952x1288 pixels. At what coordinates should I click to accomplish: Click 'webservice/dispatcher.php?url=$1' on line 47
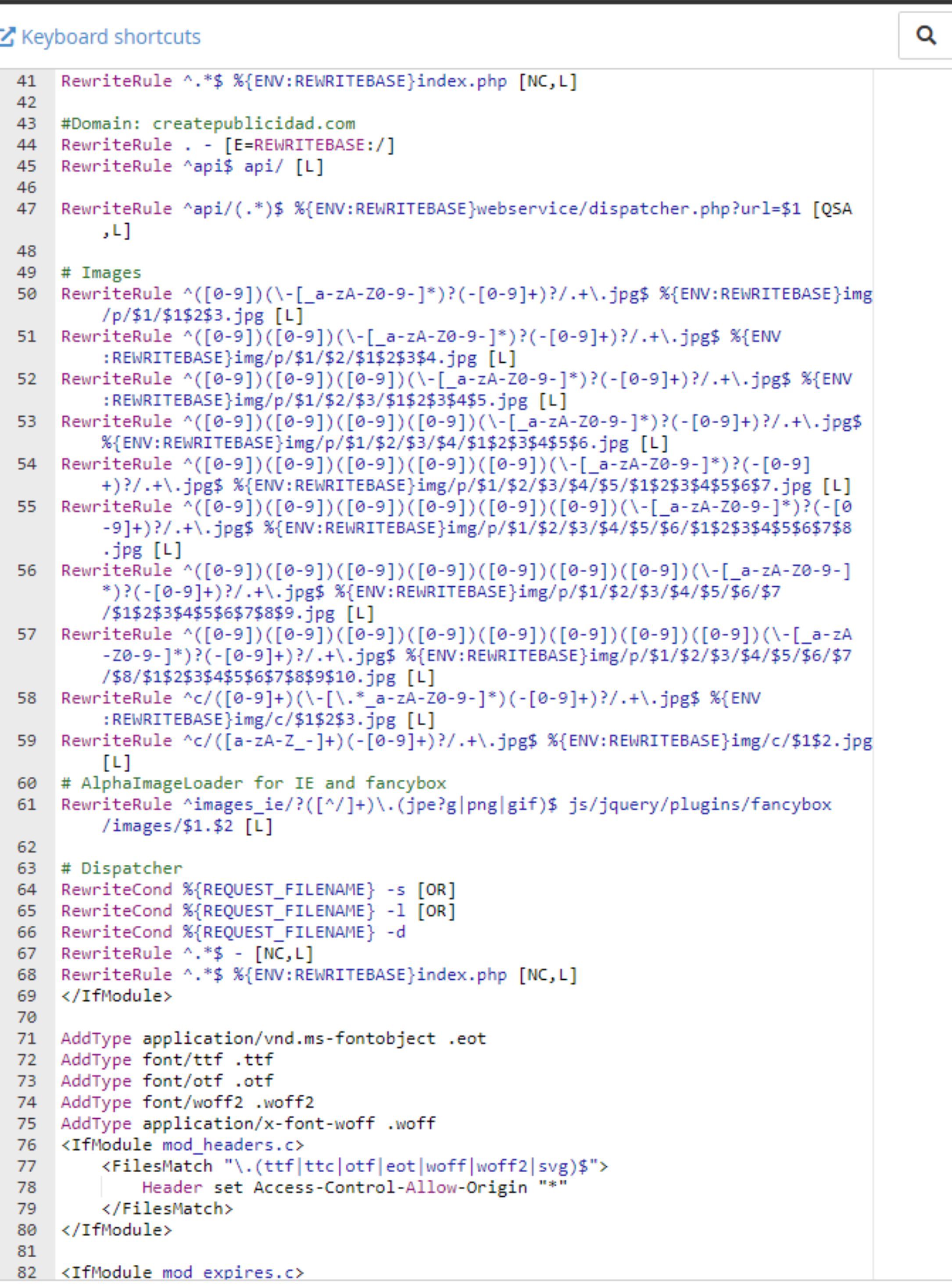pos(638,209)
